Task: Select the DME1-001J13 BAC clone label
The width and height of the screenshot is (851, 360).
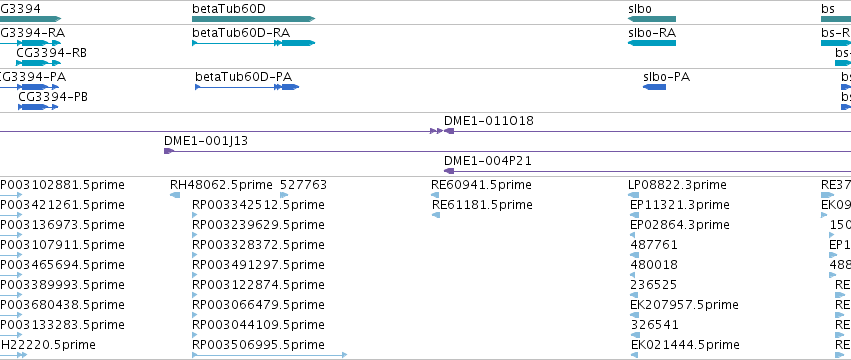Action: pos(206,141)
